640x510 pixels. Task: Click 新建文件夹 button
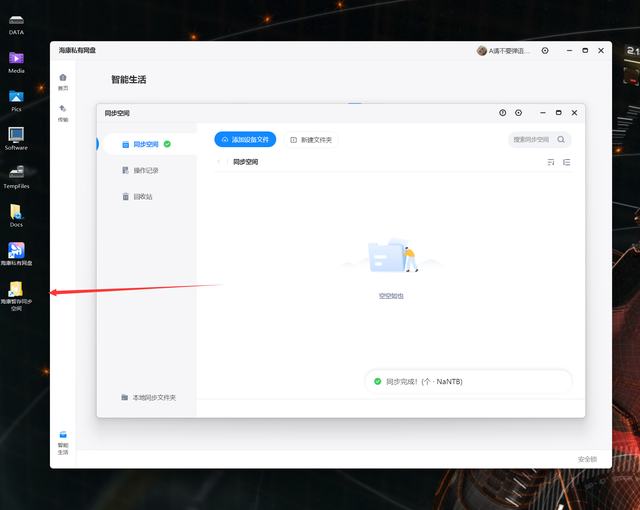tap(311, 140)
